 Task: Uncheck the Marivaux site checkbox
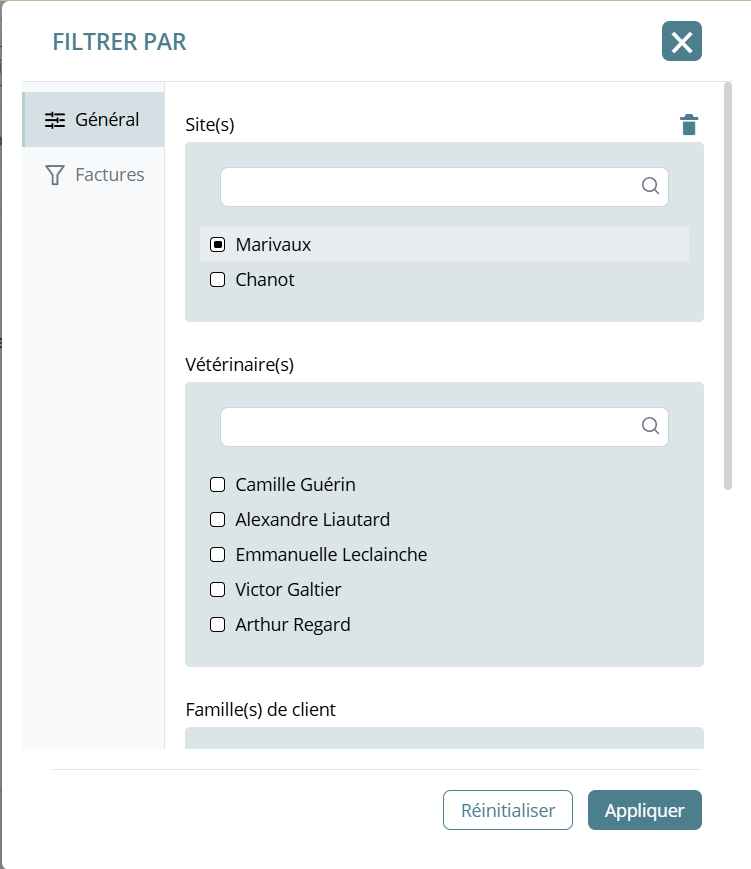217,245
